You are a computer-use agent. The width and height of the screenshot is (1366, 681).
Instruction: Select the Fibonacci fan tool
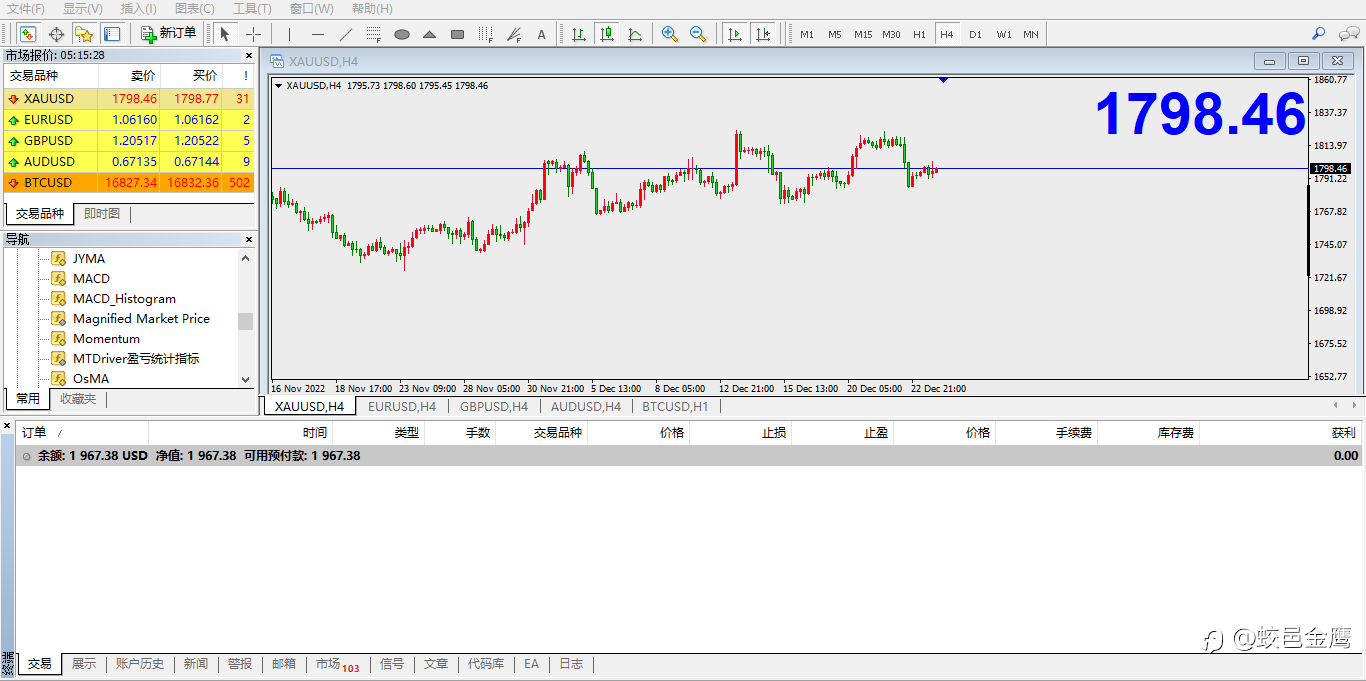click(x=514, y=34)
